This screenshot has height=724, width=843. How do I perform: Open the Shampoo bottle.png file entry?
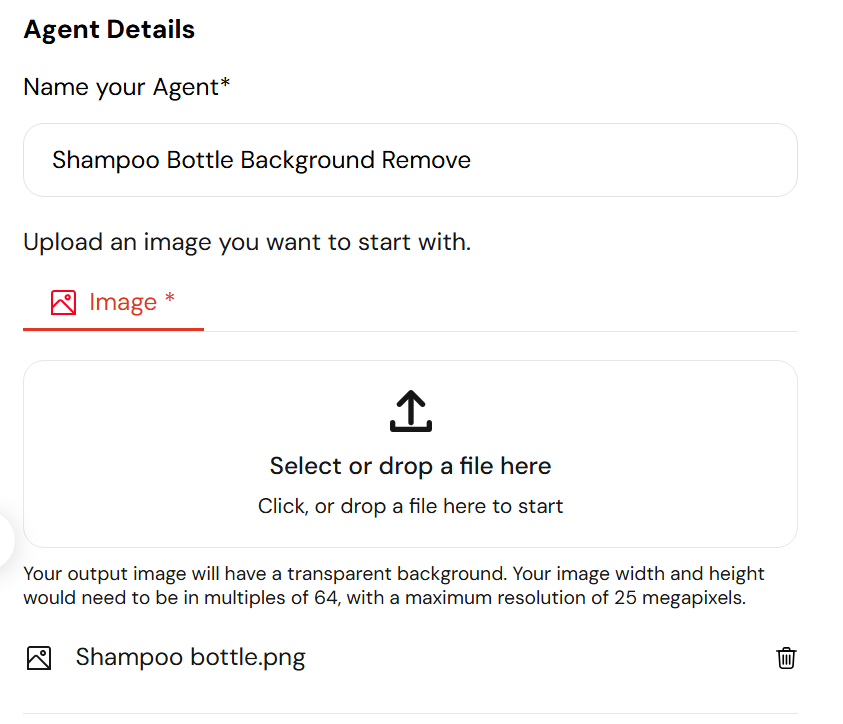point(190,657)
